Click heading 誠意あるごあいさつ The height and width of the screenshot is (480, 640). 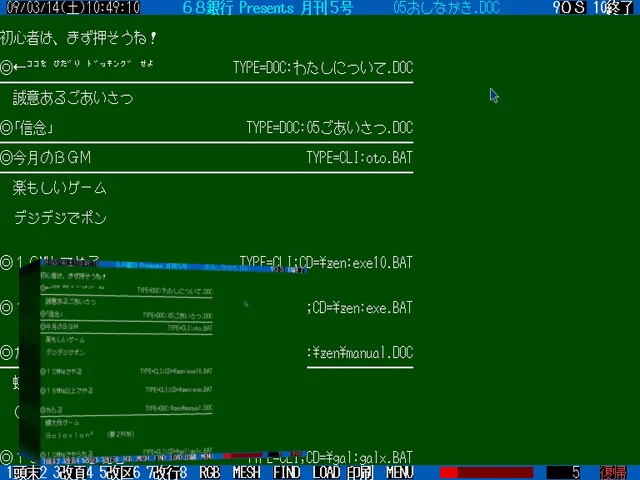[73, 98]
